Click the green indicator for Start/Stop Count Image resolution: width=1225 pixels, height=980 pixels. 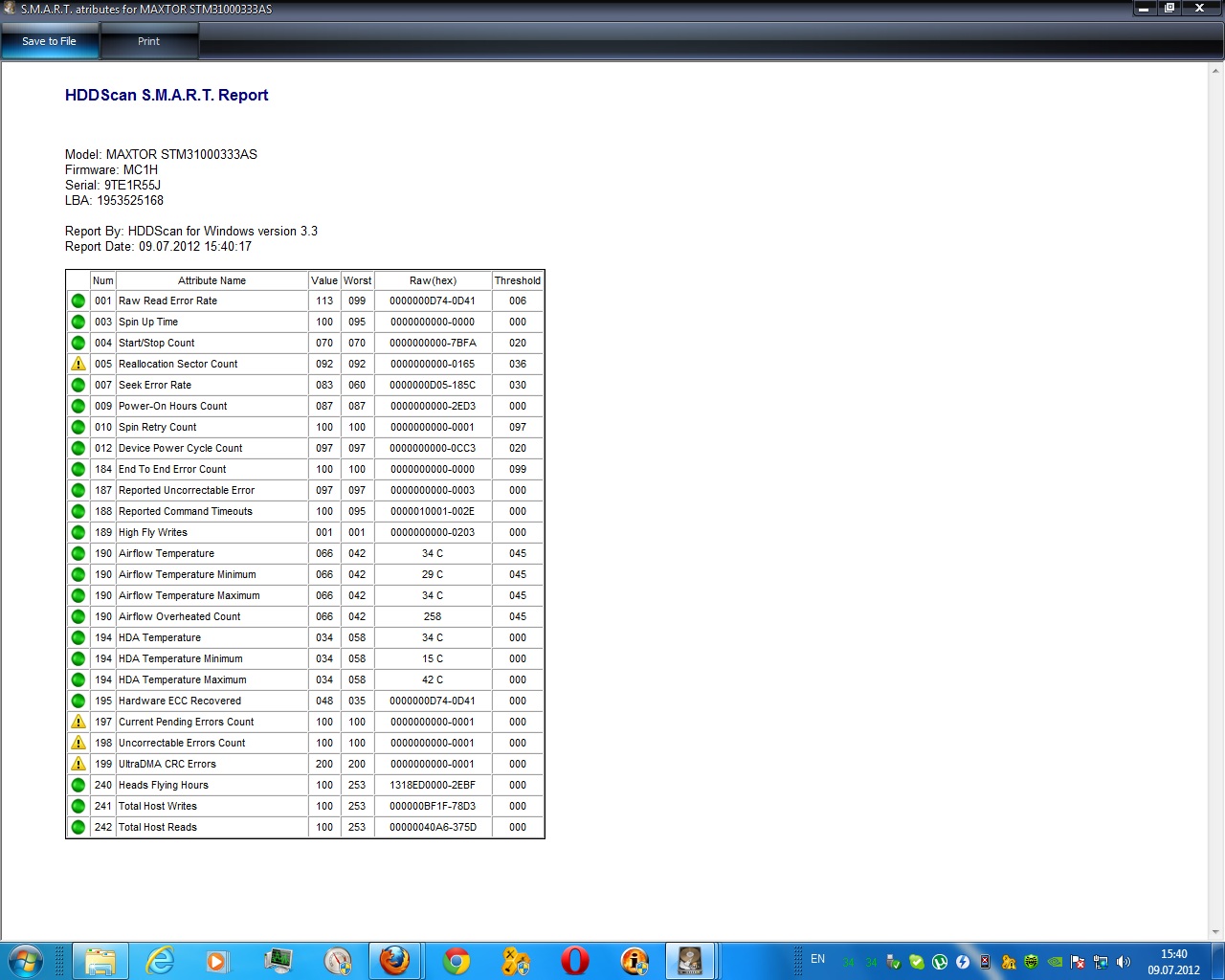pos(78,343)
